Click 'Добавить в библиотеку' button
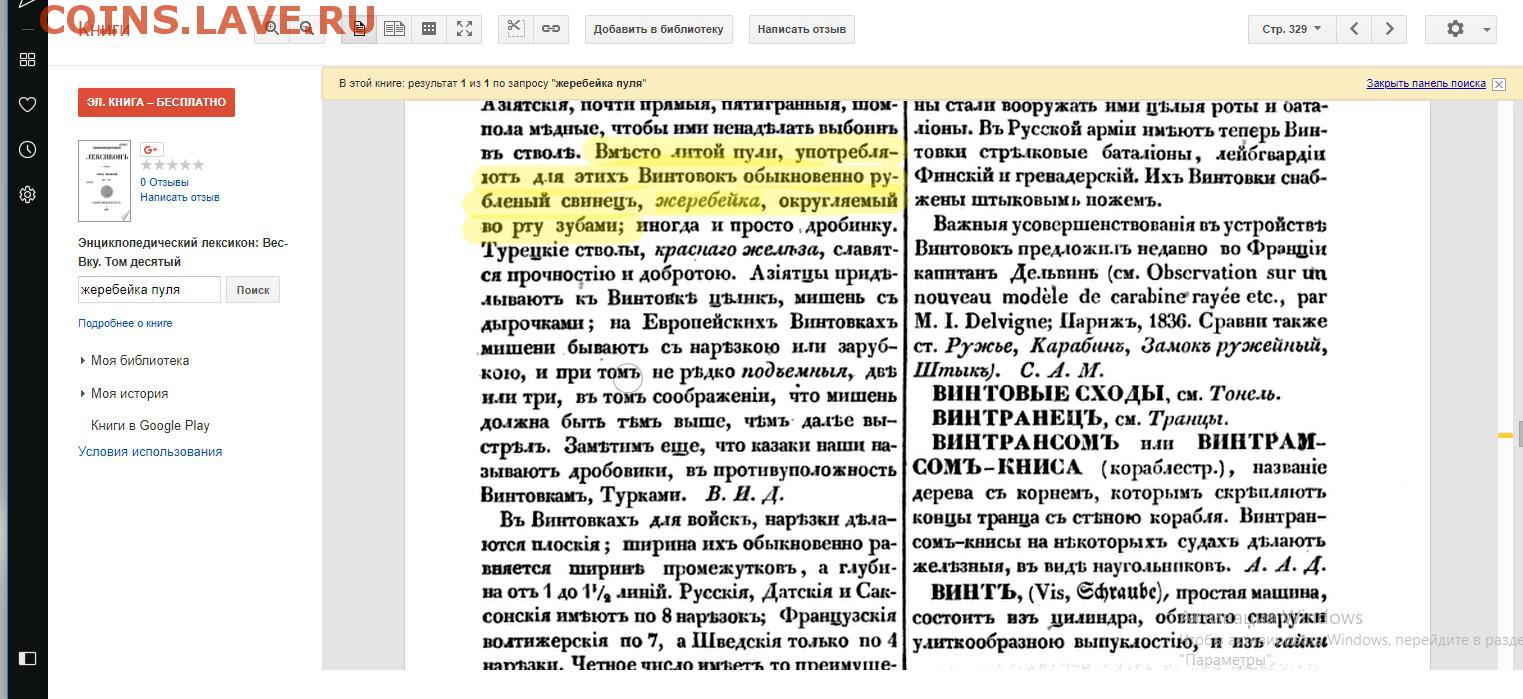This screenshot has width=1523, height=699. click(x=658, y=29)
